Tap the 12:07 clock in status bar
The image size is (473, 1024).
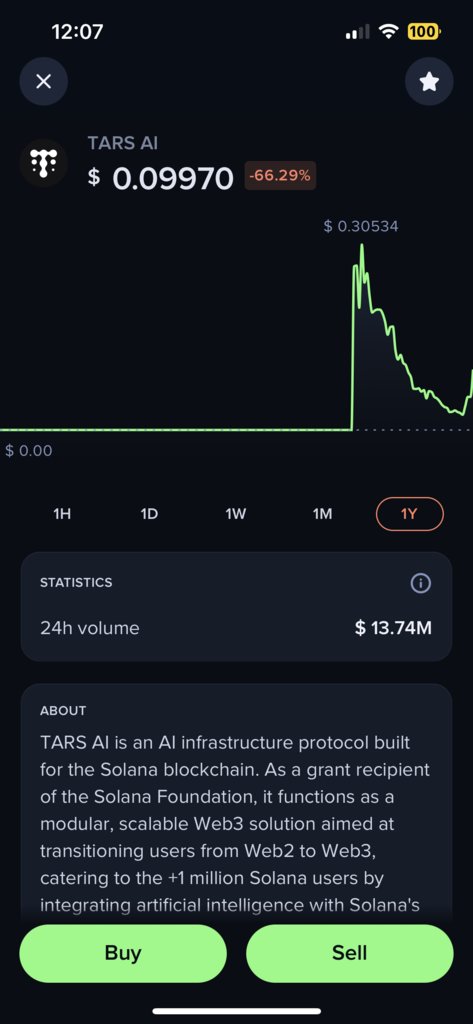(77, 31)
